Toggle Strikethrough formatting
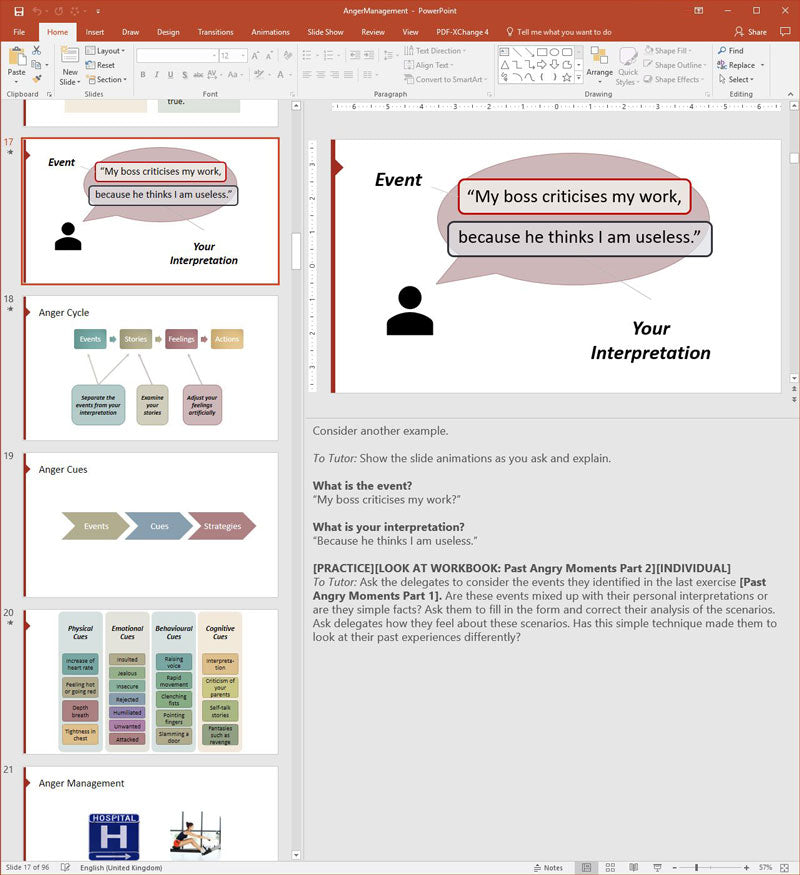The height and width of the screenshot is (875, 800). (198, 75)
